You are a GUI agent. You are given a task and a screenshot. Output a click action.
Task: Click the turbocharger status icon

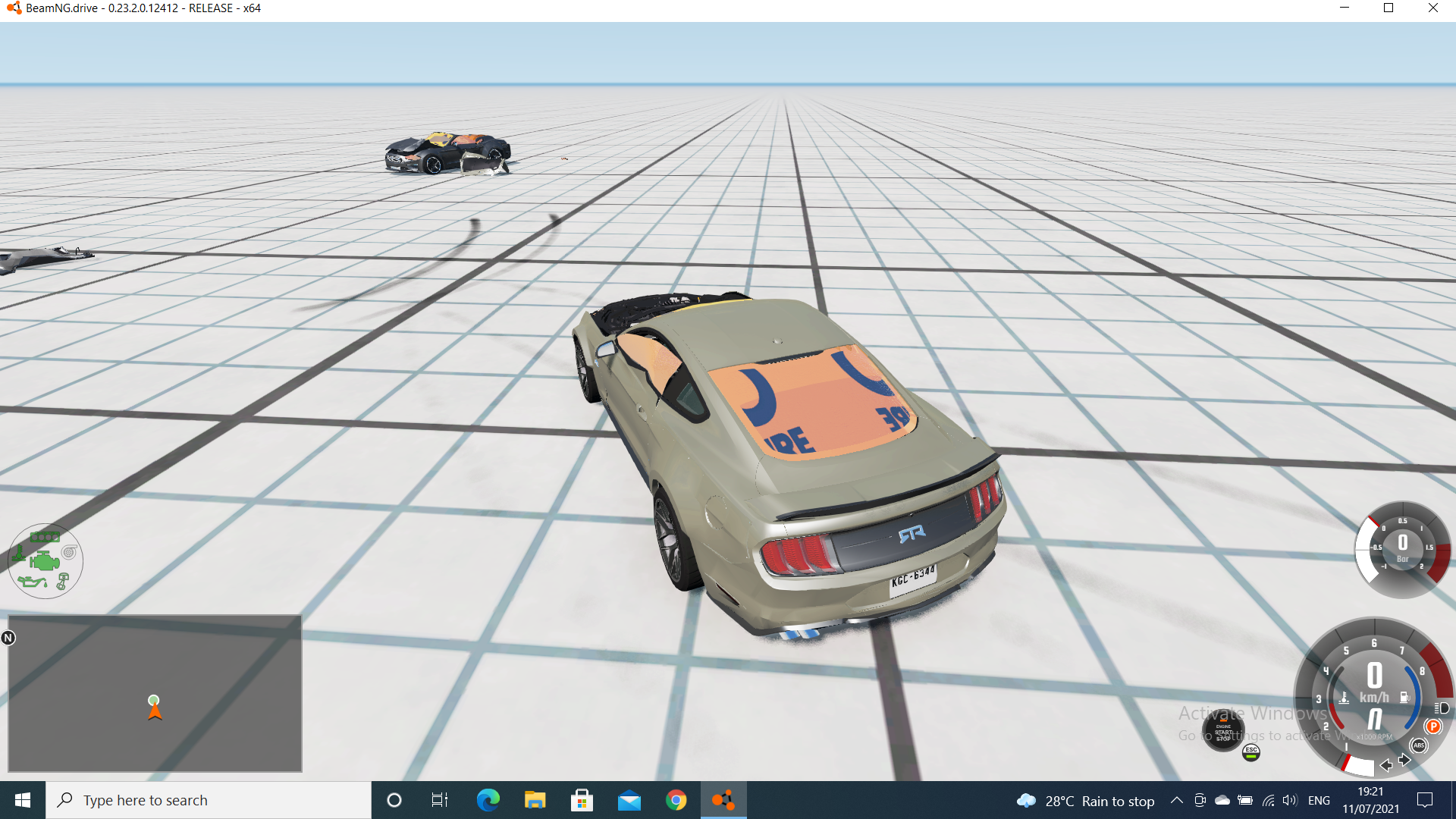coord(69,552)
